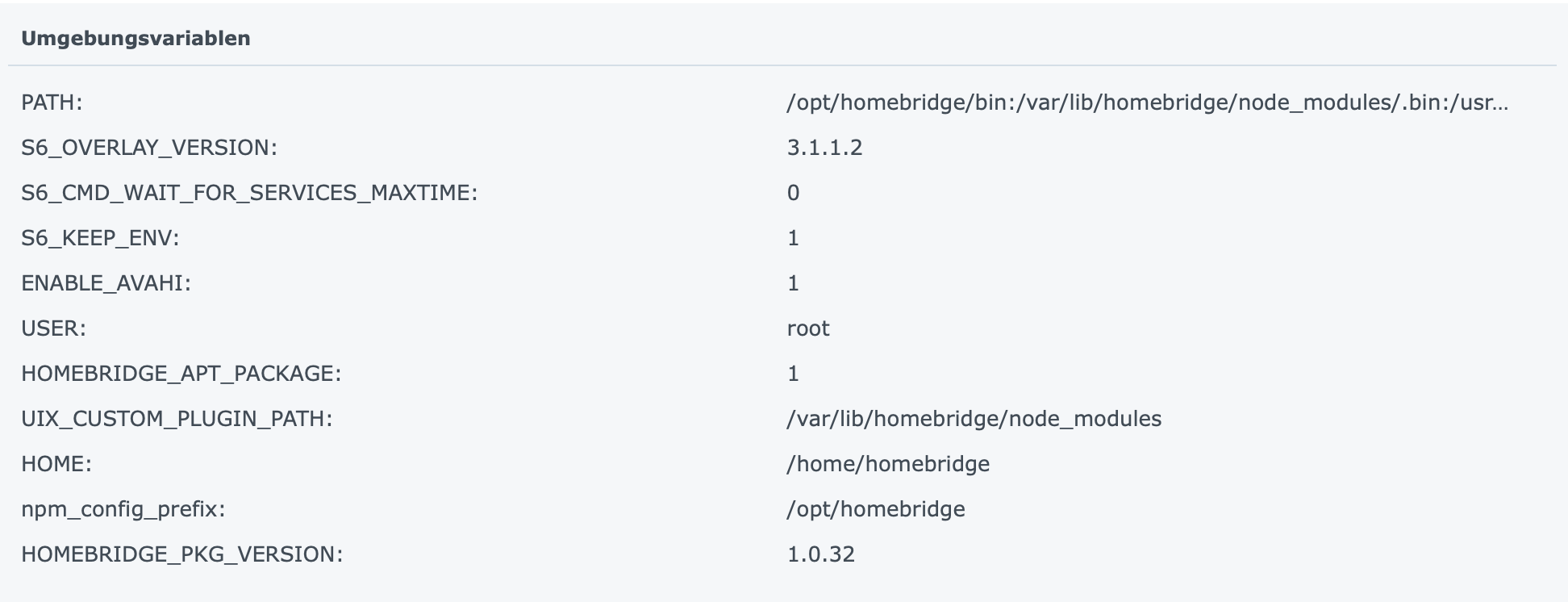Click the root value for USER
This screenshot has height=602, width=1568.
click(x=808, y=328)
